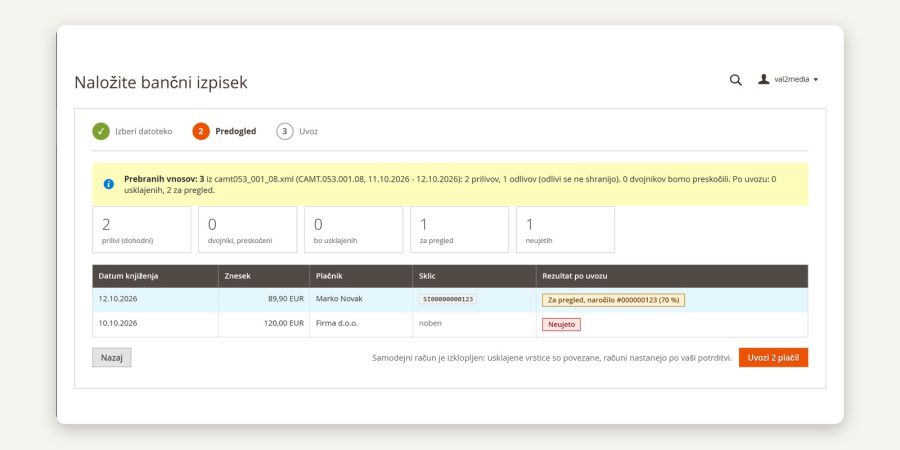Open the search magnifier icon
The height and width of the screenshot is (450, 900).
coord(735,80)
